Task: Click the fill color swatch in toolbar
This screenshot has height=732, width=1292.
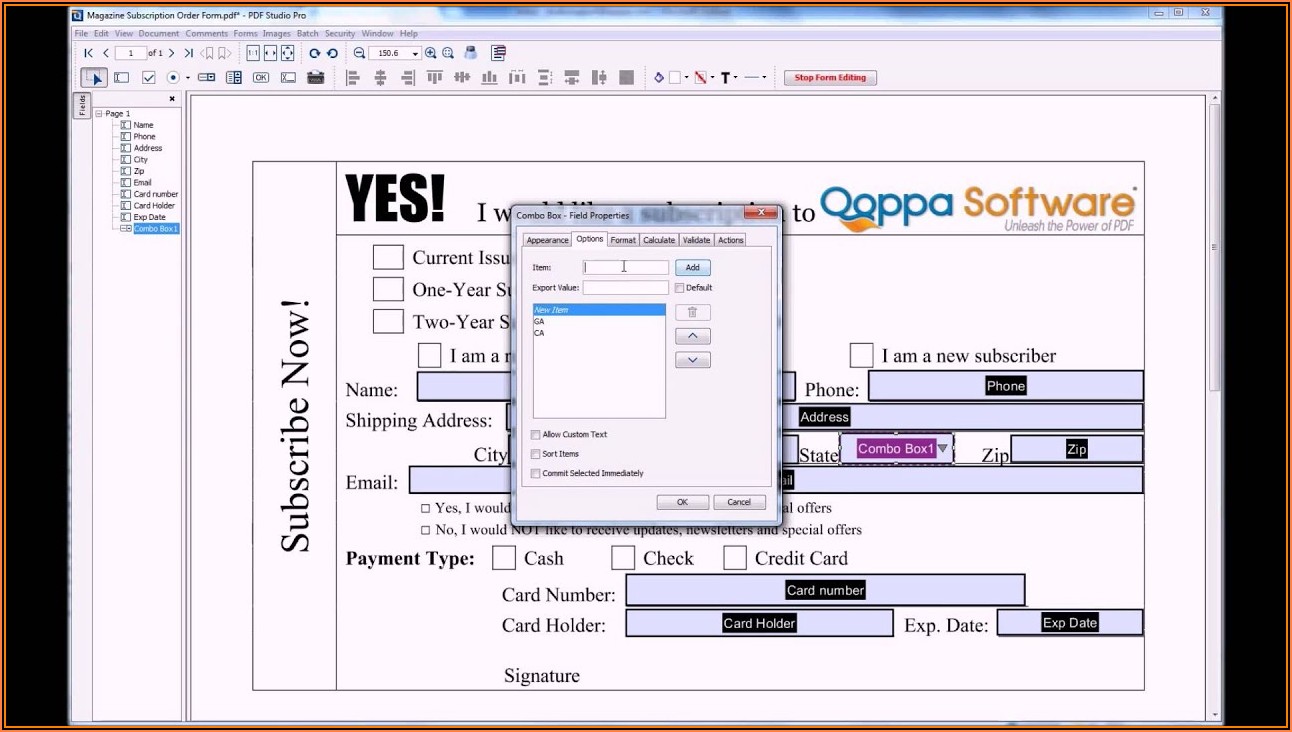Action: pos(675,78)
